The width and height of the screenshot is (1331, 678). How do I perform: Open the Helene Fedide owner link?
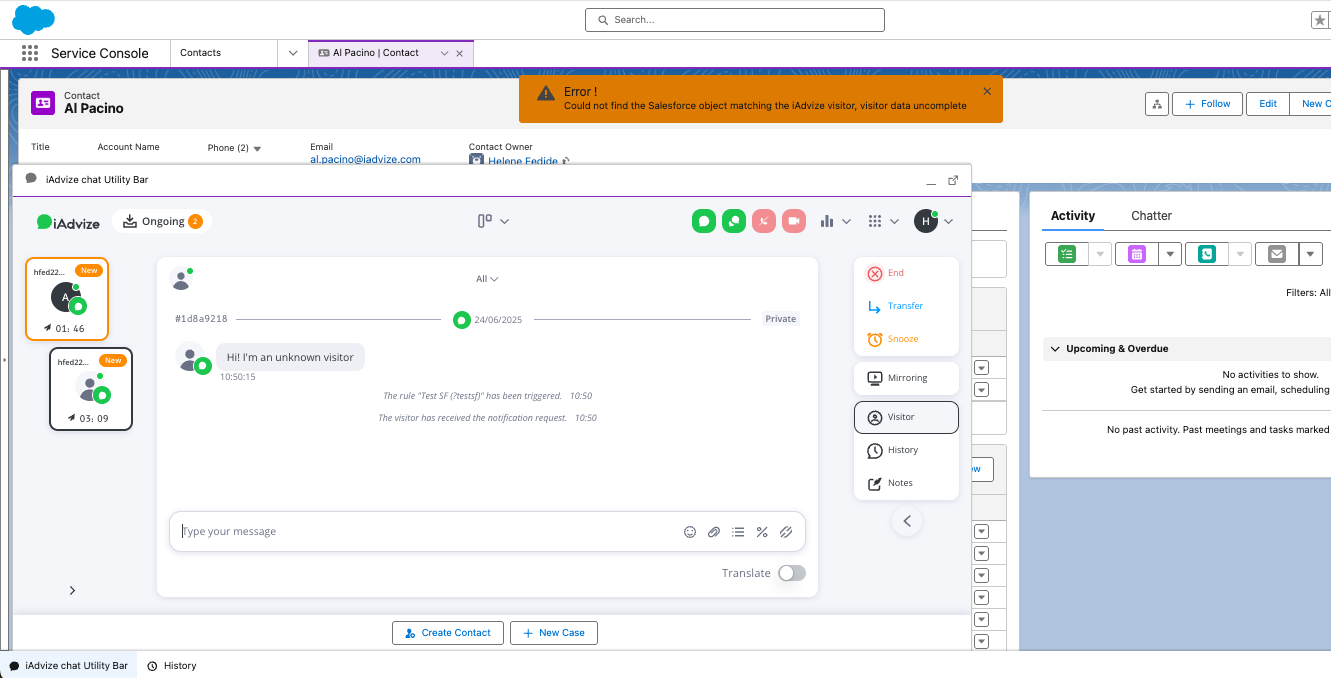pos(523,161)
